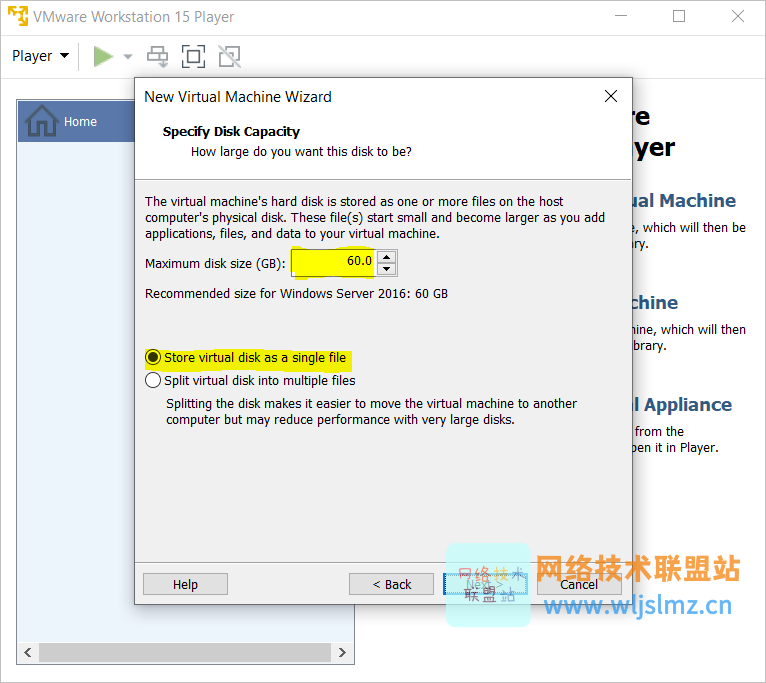Image resolution: width=766 pixels, height=683 pixels.
Task: Click the Next button
Action: tap(485, 584)
